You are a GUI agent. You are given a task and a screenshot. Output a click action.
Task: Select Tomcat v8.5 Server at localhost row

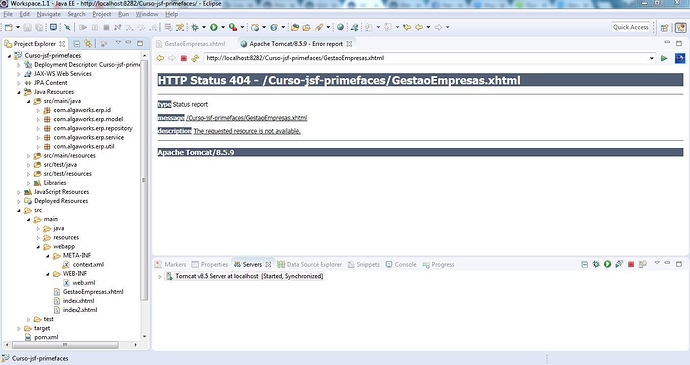click(245, 277)
